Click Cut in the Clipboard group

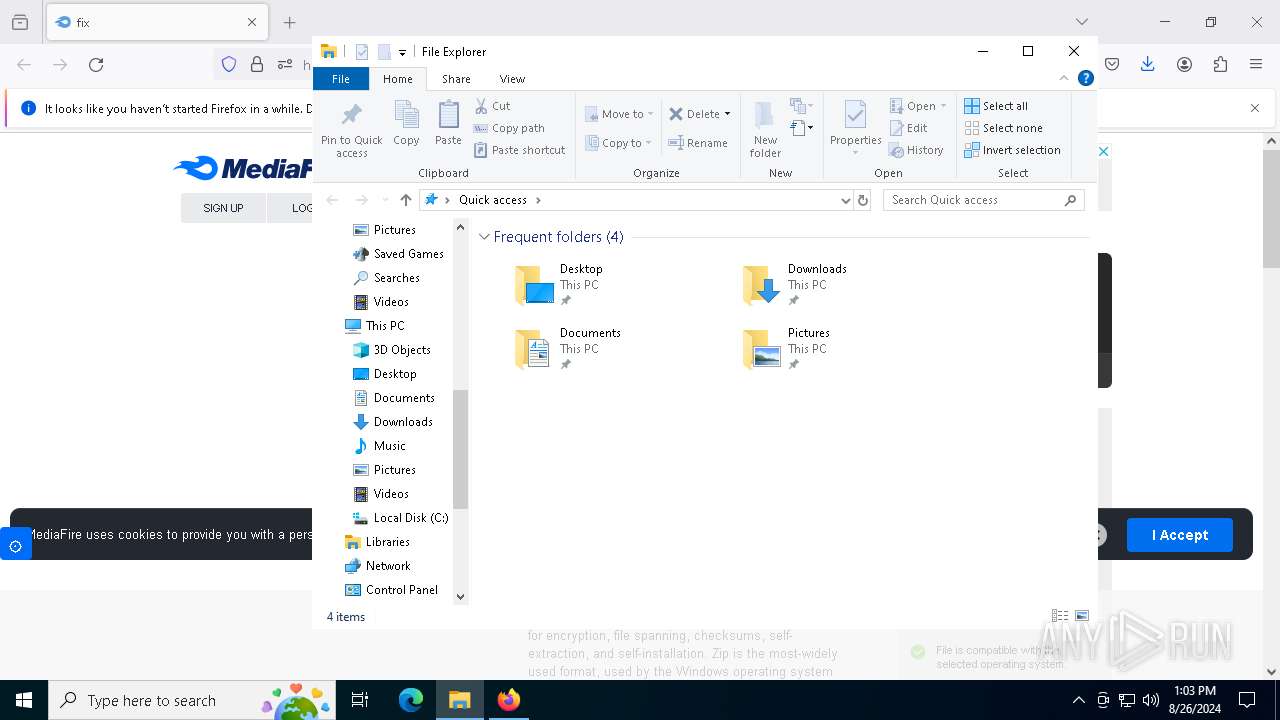[x=492, y=106]
